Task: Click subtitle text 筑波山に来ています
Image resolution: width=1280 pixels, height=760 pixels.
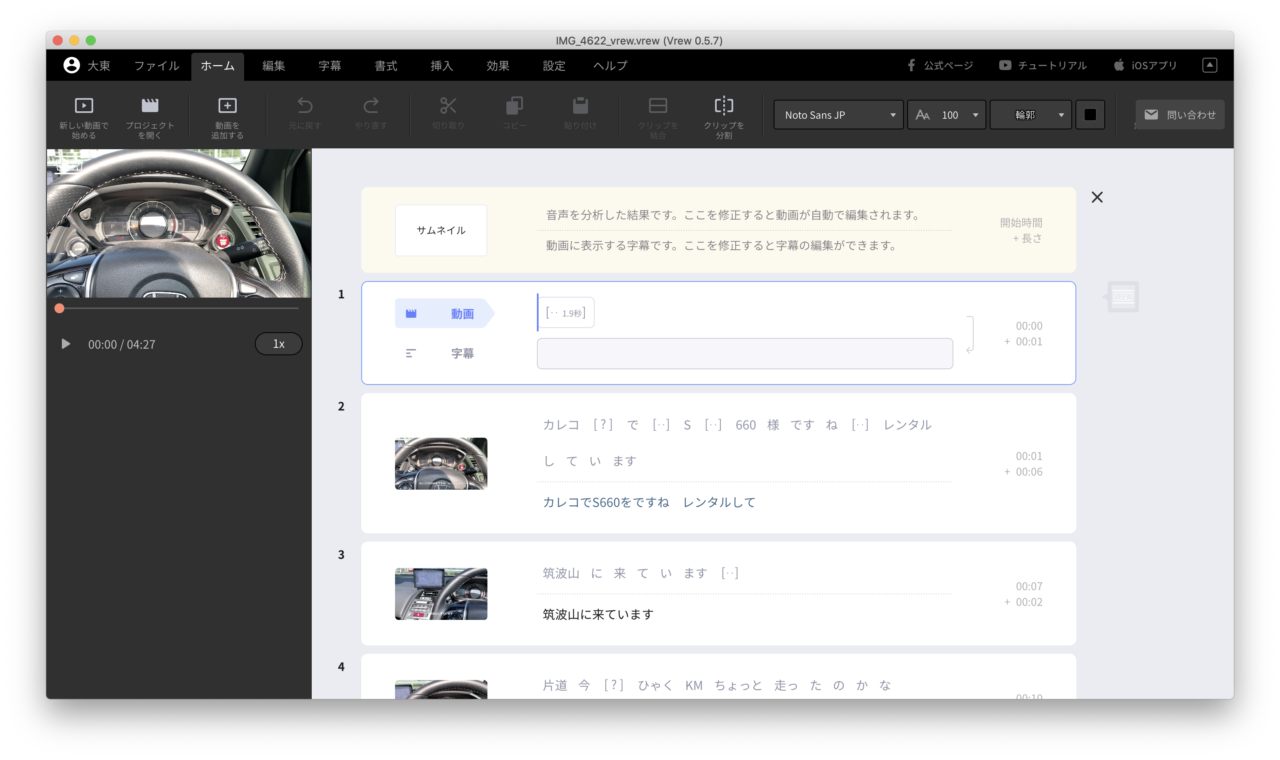Action: 598,614
